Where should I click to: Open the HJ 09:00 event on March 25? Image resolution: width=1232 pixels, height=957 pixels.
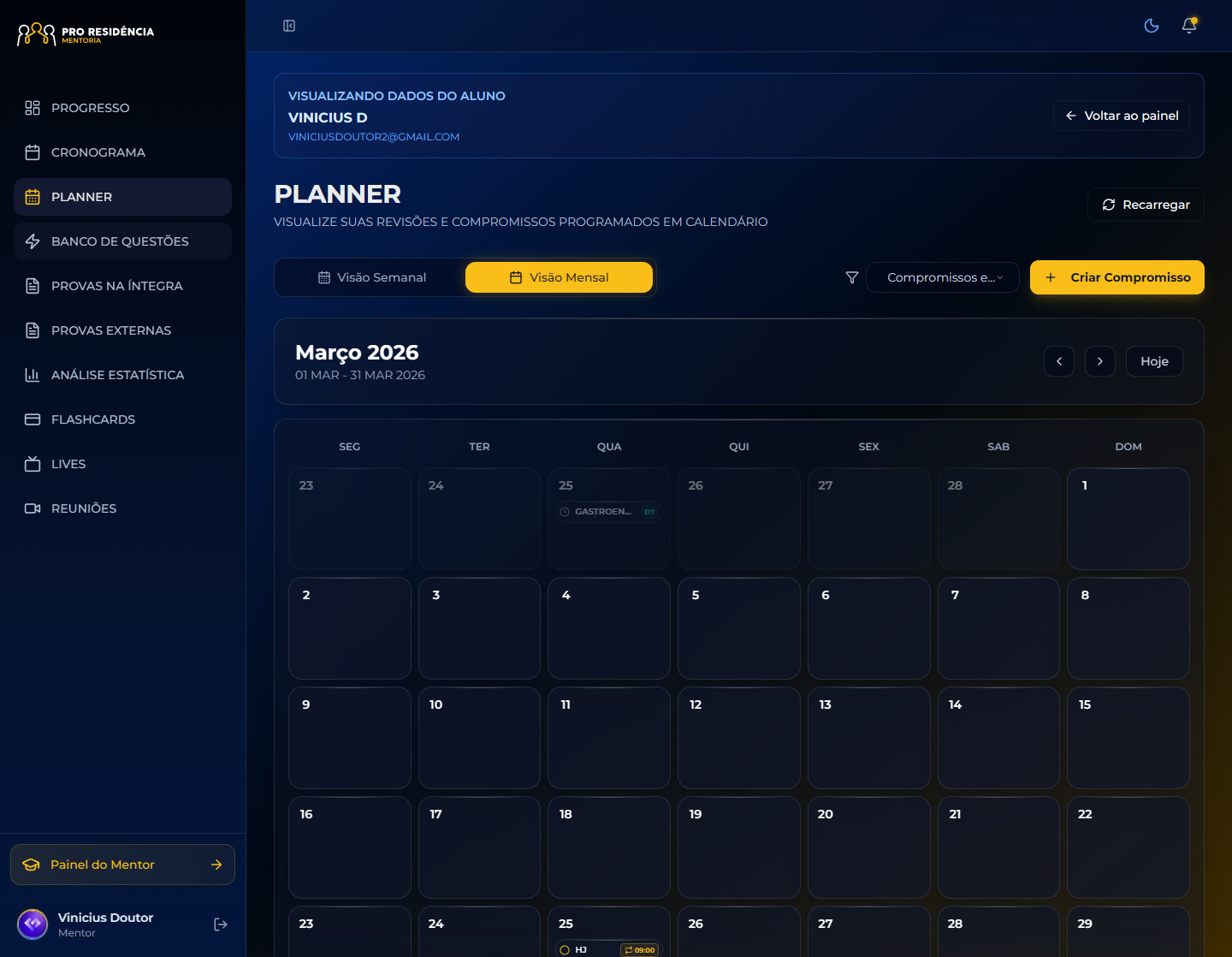tap(609, 949)
